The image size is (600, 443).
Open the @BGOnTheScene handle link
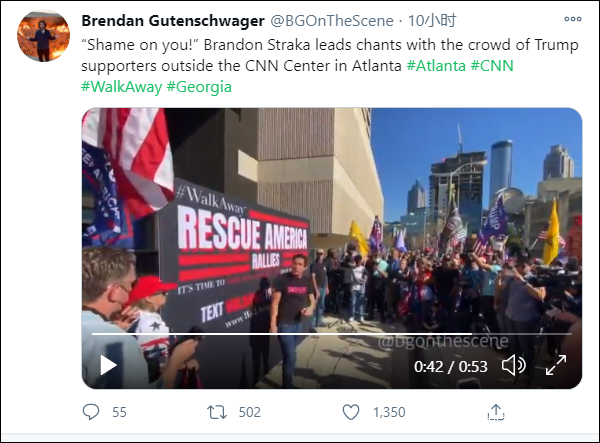332,21
